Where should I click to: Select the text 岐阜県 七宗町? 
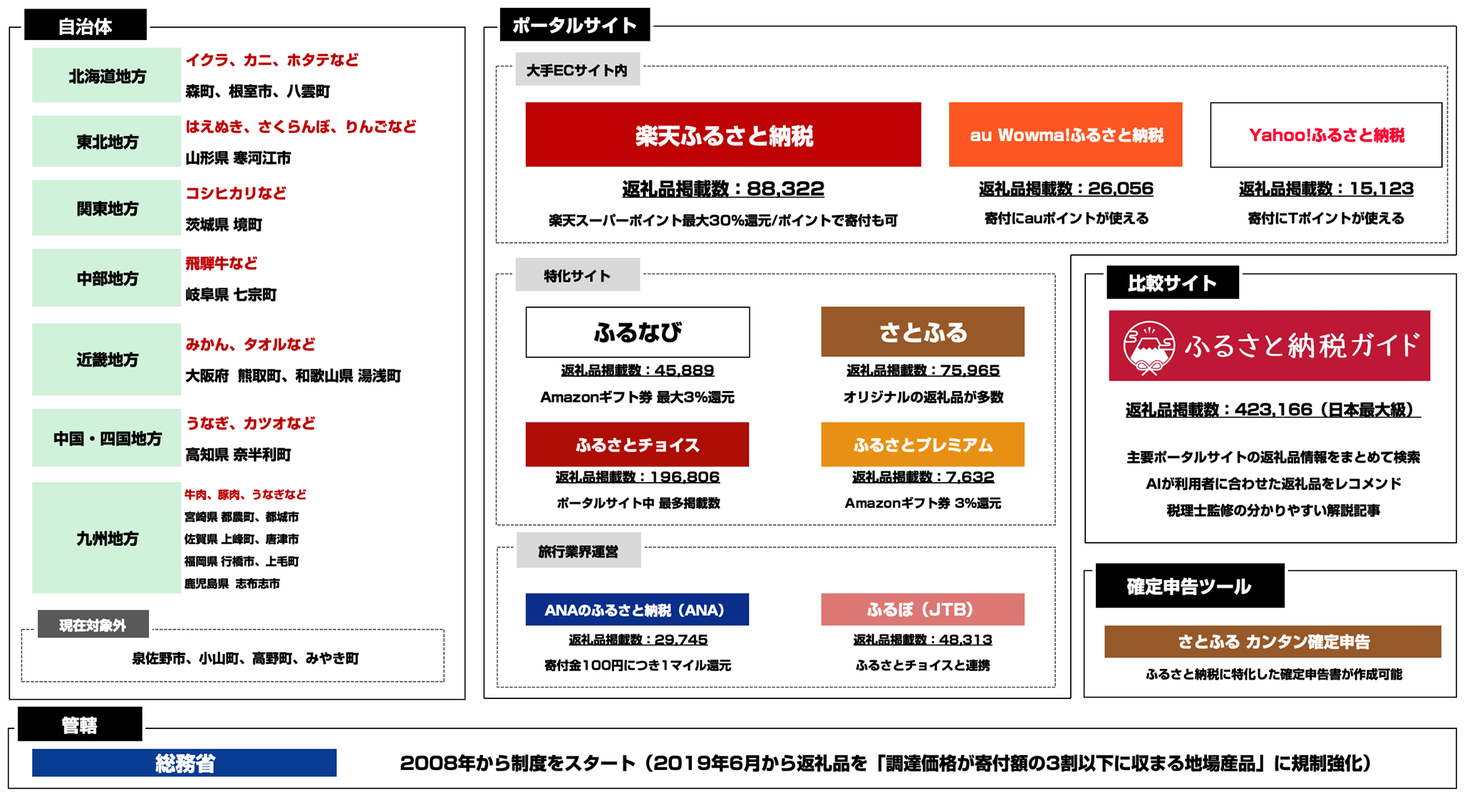(231, 295)
